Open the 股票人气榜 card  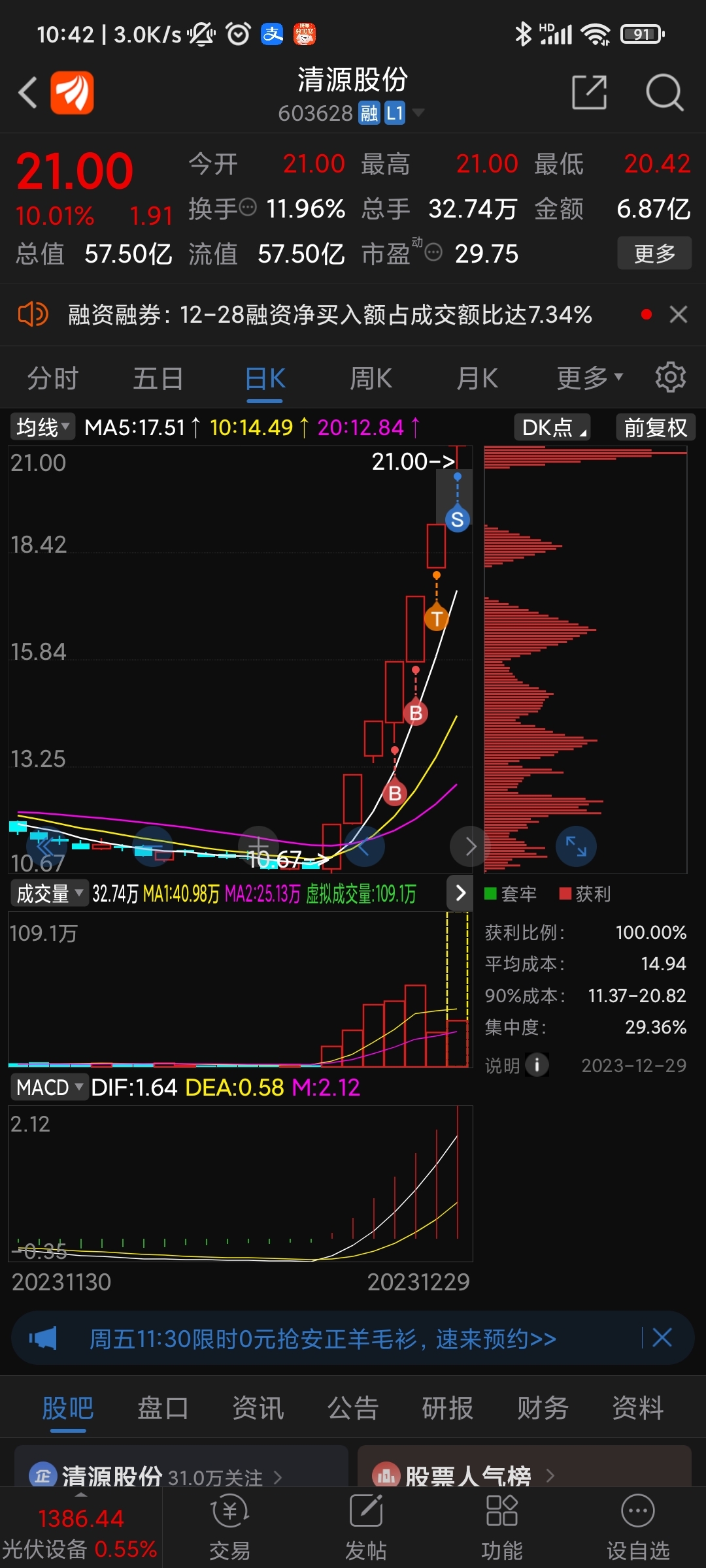pyautogui.click(x=524, y=1466)
